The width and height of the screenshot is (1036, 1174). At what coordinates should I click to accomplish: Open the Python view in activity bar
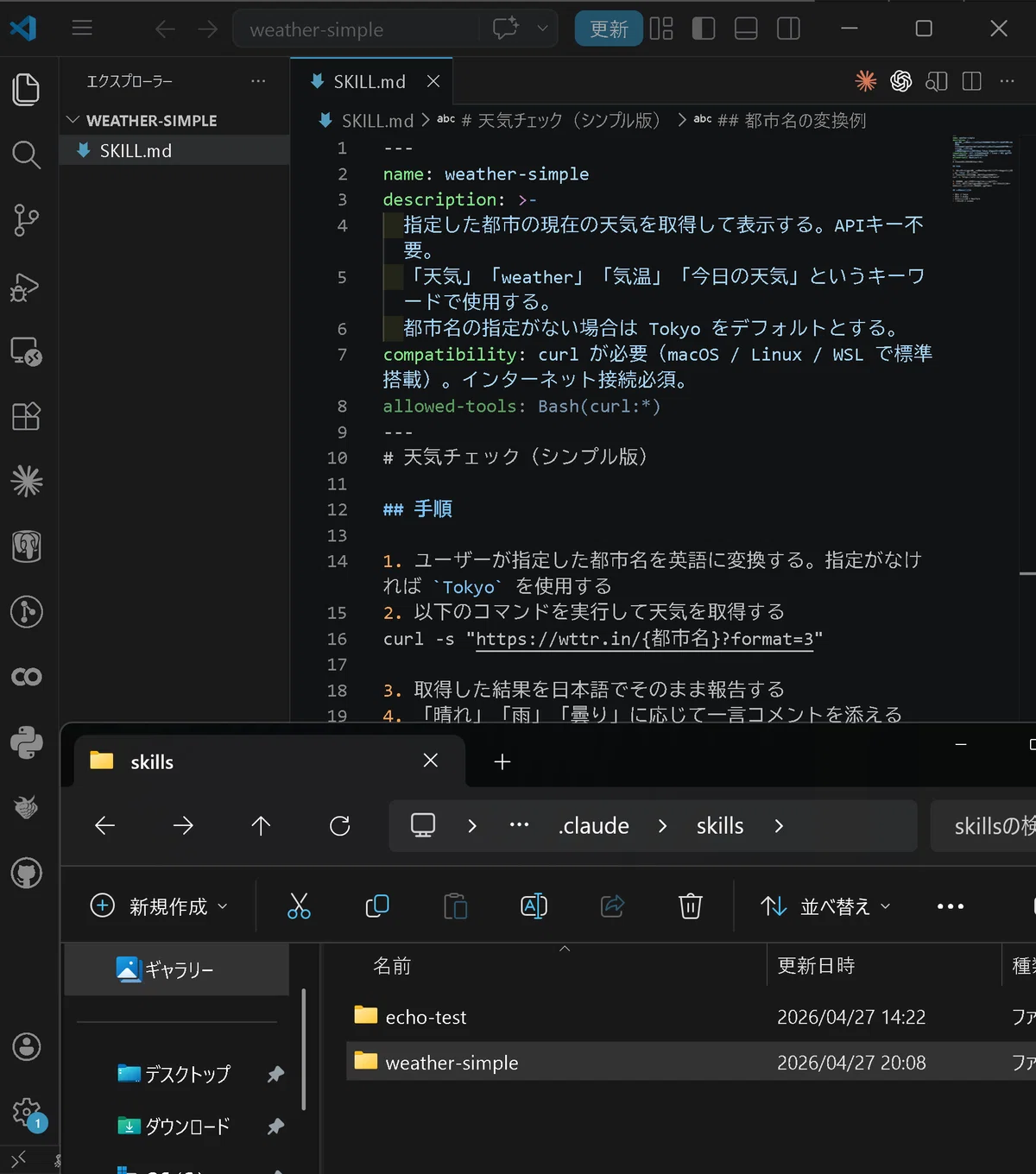(27, 742)
